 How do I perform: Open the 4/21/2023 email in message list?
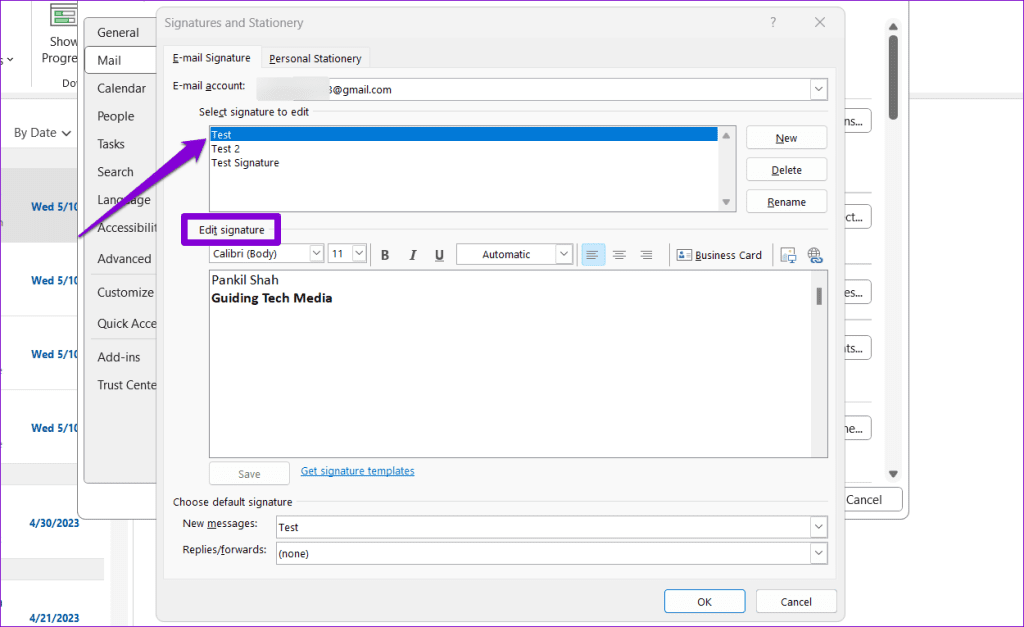[54, 618]
